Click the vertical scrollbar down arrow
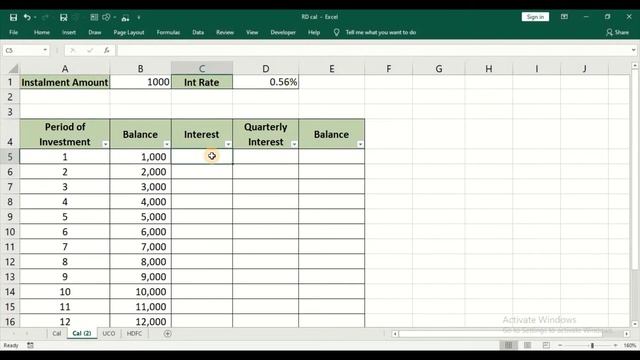This screenshot has width=640, height=360. coord(635,324)
